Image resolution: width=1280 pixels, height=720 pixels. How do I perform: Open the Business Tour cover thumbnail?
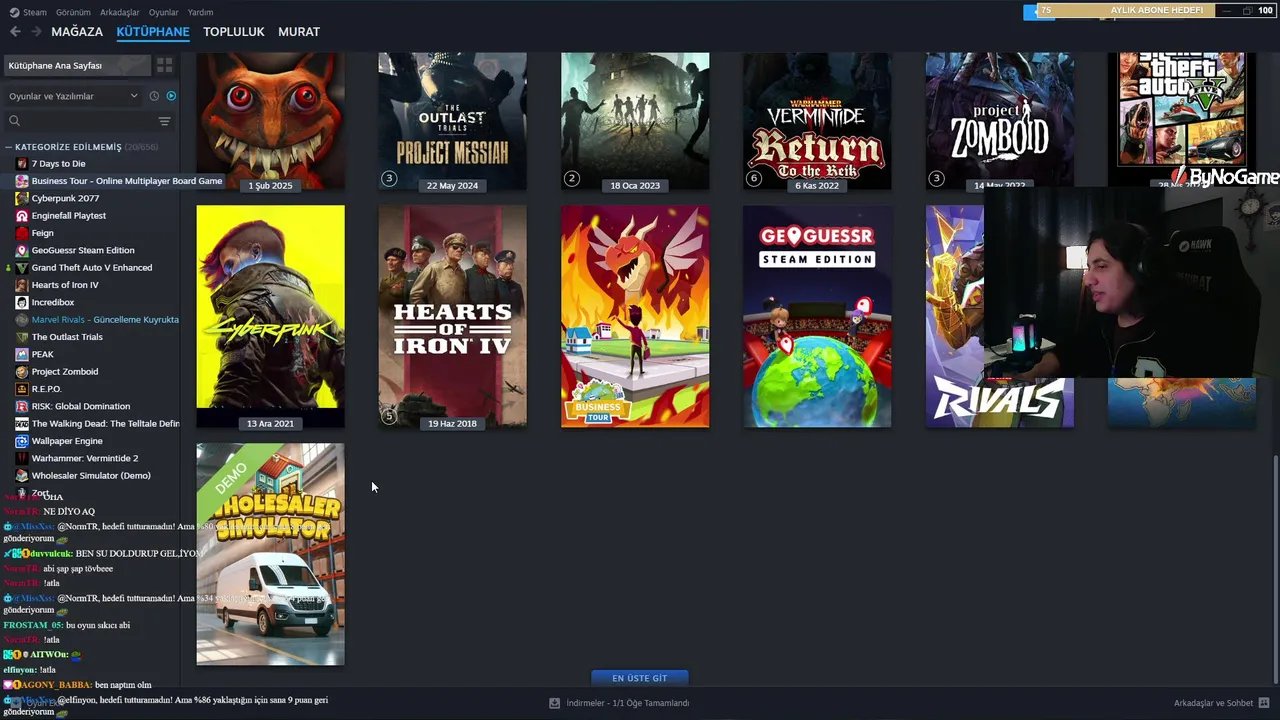pos(635,316)
